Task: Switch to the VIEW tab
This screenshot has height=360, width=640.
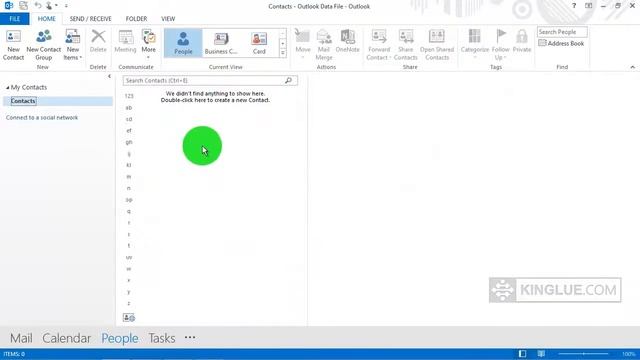Action: [x=168, y=19]
